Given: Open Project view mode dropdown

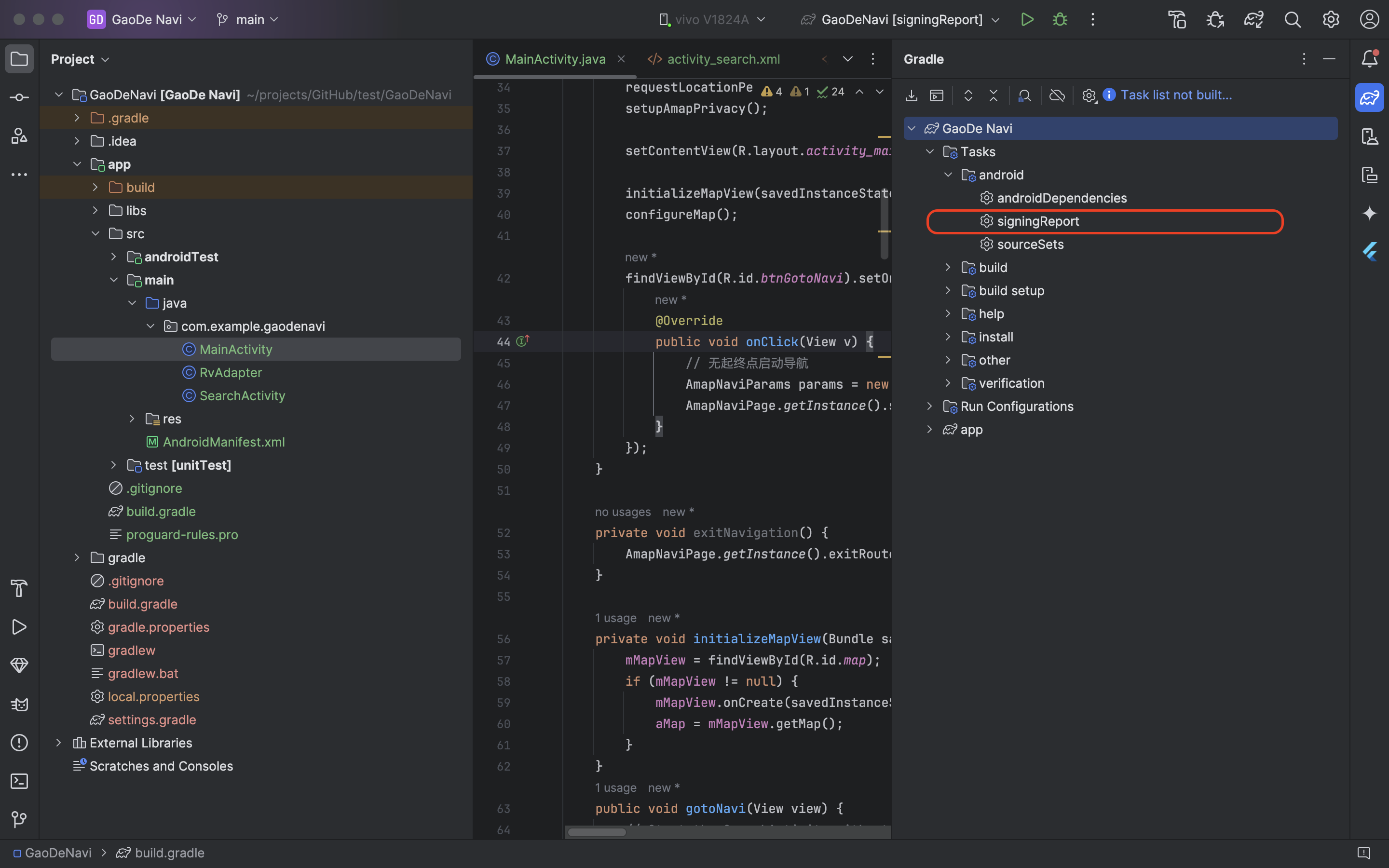Looking at the screenshot, I should [x=80, y=59].
